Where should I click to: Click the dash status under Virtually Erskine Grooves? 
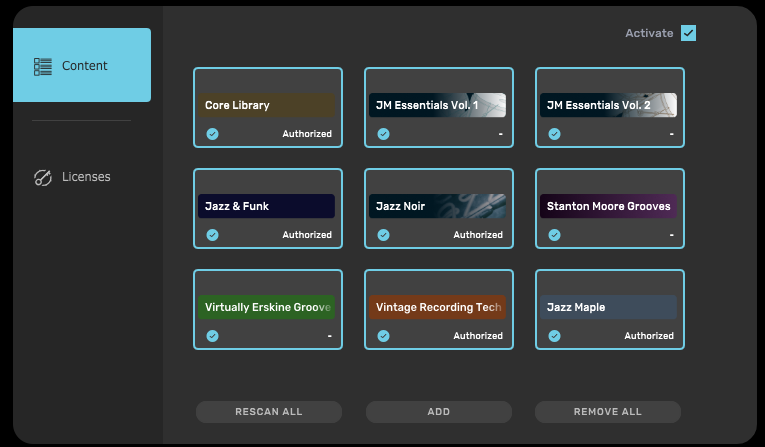coord(330,336)
